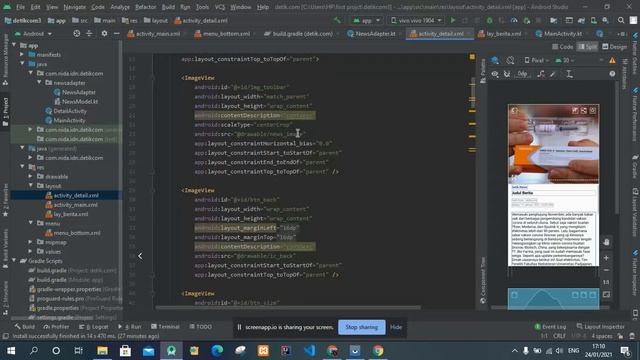The width and height of the screenshot is (640, 360).
Task: Select menu_bottom.xml in project tree
Action: click(x=73, y=233)
